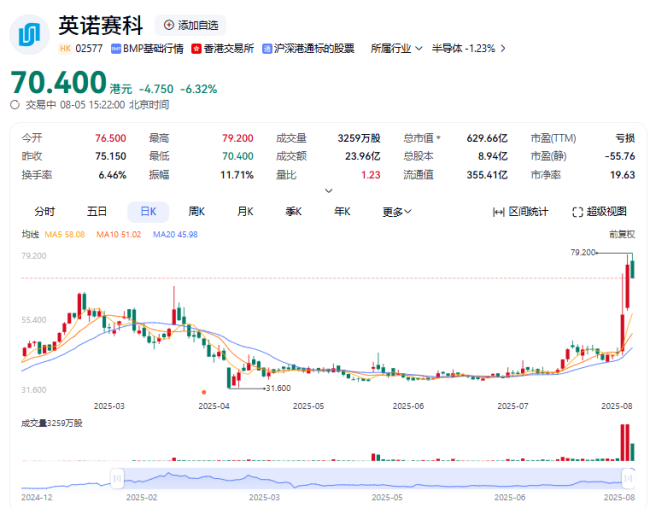
Task: Expand the 所属行业 dropdown
Action: point(396,48)
